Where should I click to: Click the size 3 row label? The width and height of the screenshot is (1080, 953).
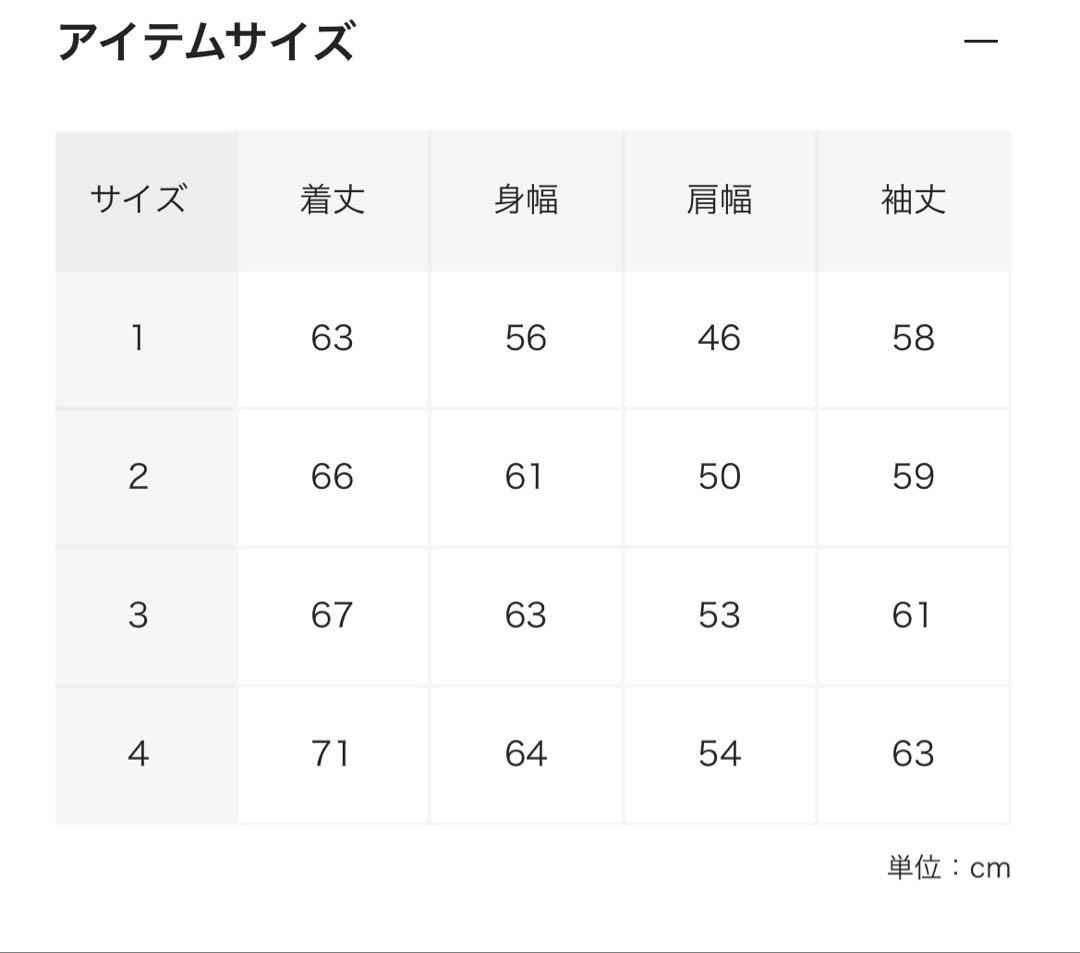pyautogui.click(x=138, y=614)
